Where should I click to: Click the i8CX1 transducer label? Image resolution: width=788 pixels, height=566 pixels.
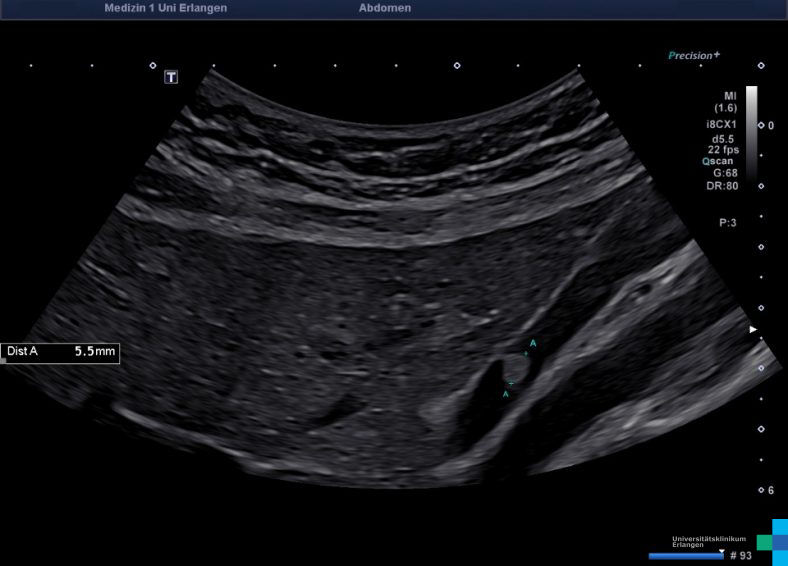coord(722,124)
